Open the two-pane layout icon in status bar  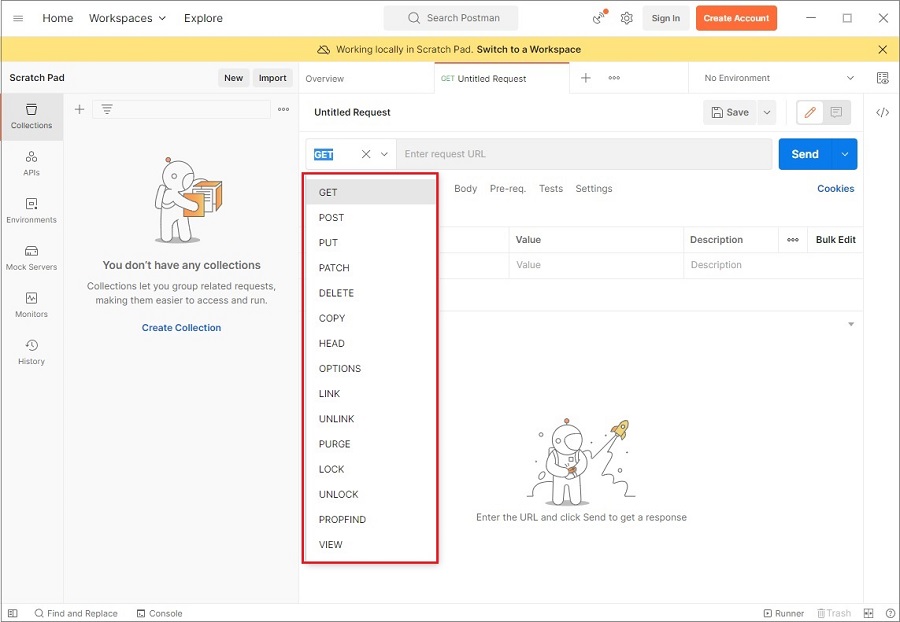[868, 613]
